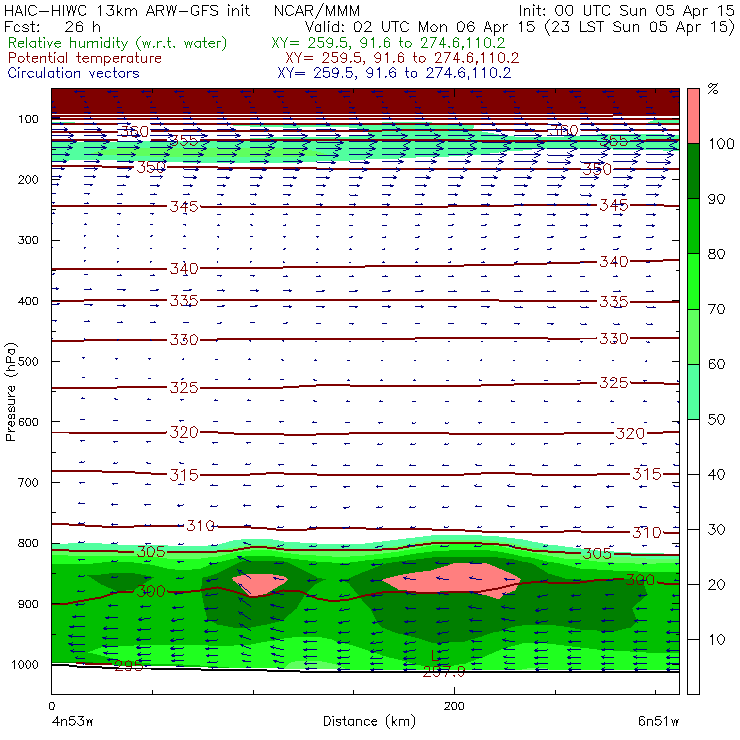This screenshot has height=740, width=740.
Task: Click the 'Fcst: 26 h' forecast text
Action: click(52, 26)
